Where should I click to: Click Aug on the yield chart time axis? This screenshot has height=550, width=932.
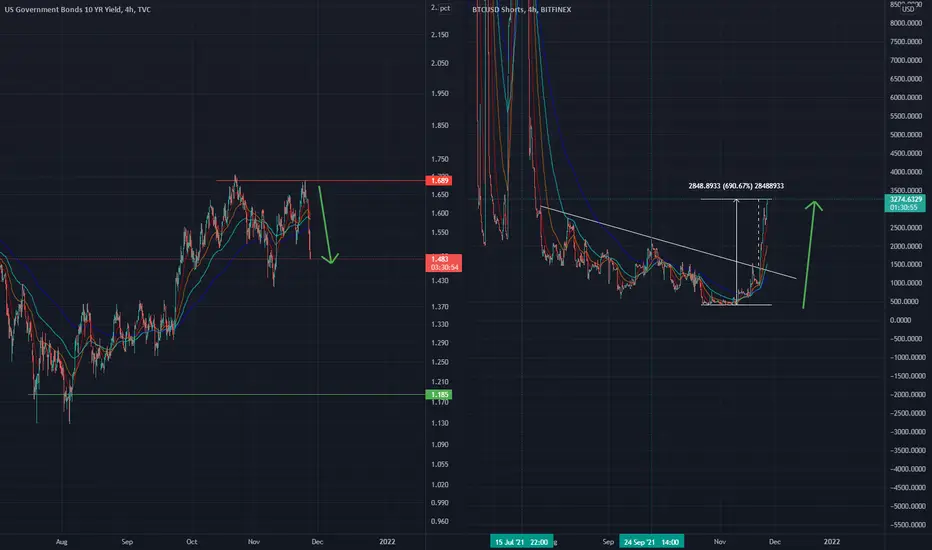62,542
